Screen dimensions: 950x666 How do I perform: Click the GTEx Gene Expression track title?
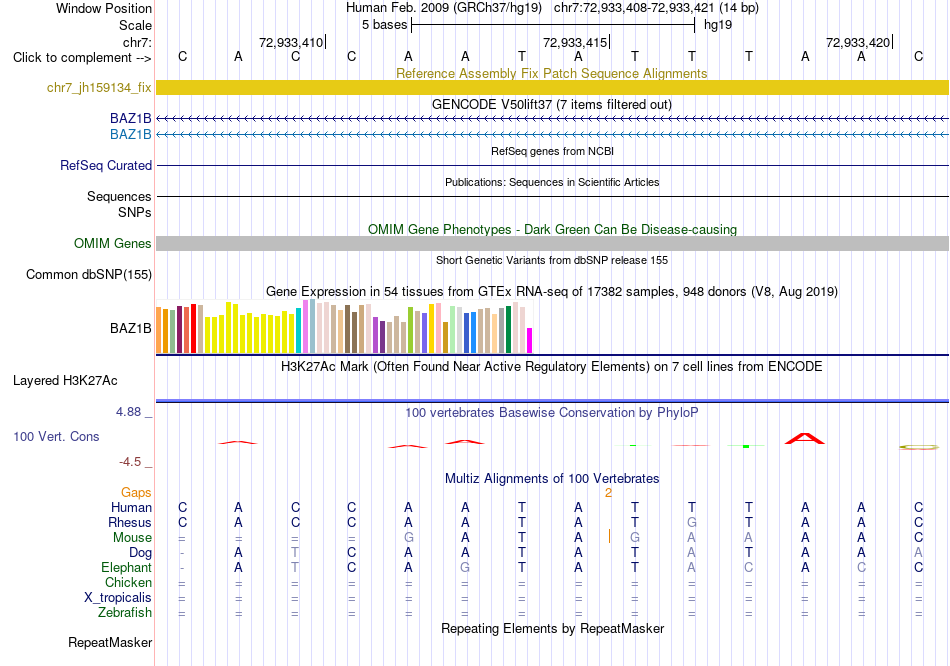point(552,291)
